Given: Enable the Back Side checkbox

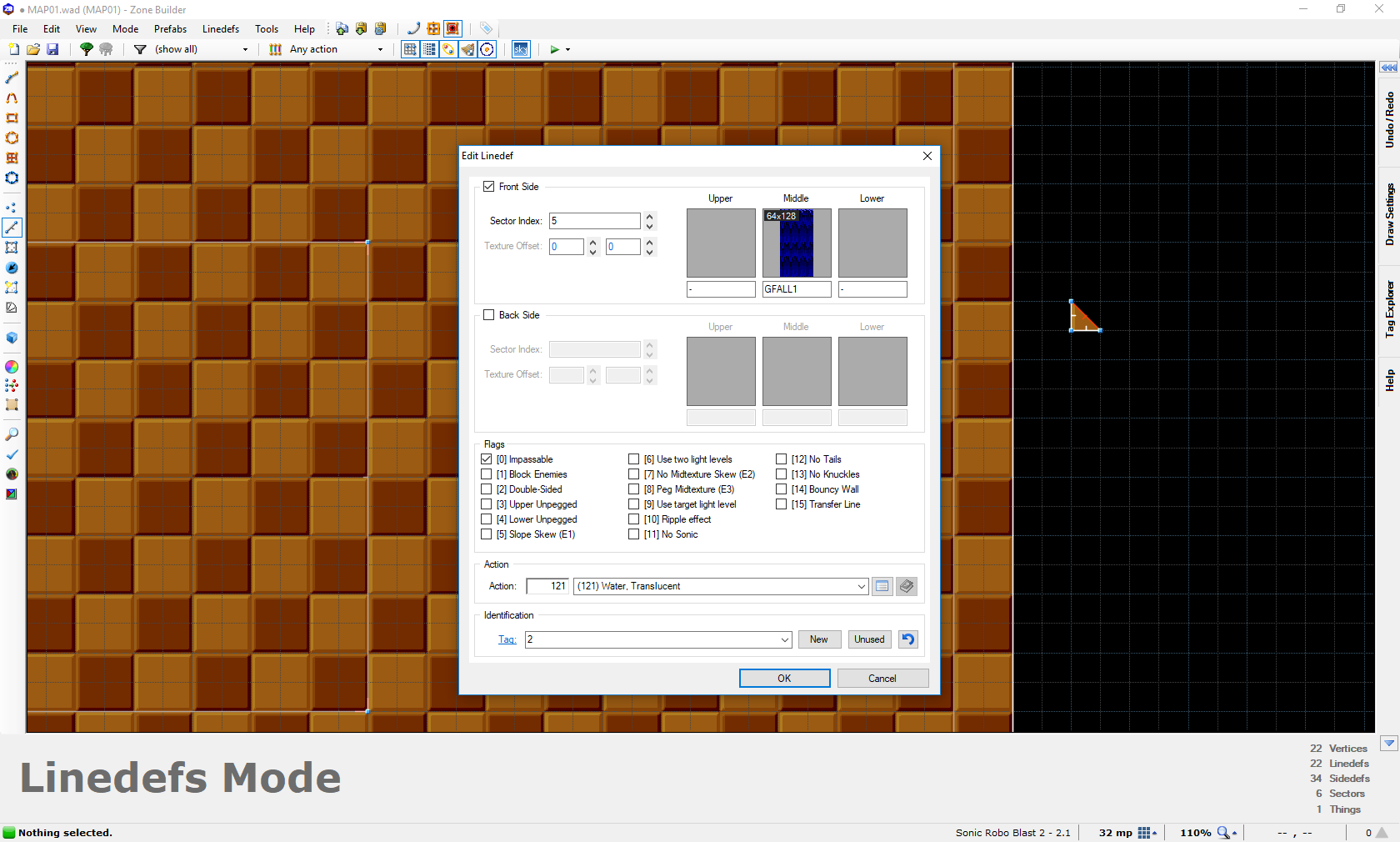Looking at the screenshot, I should click(x=489, y=315).
